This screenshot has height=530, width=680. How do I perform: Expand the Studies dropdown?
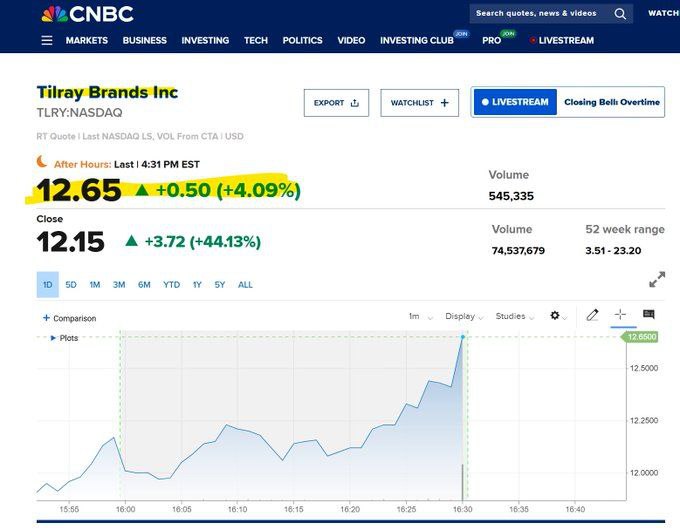click(x=515, y=317)
